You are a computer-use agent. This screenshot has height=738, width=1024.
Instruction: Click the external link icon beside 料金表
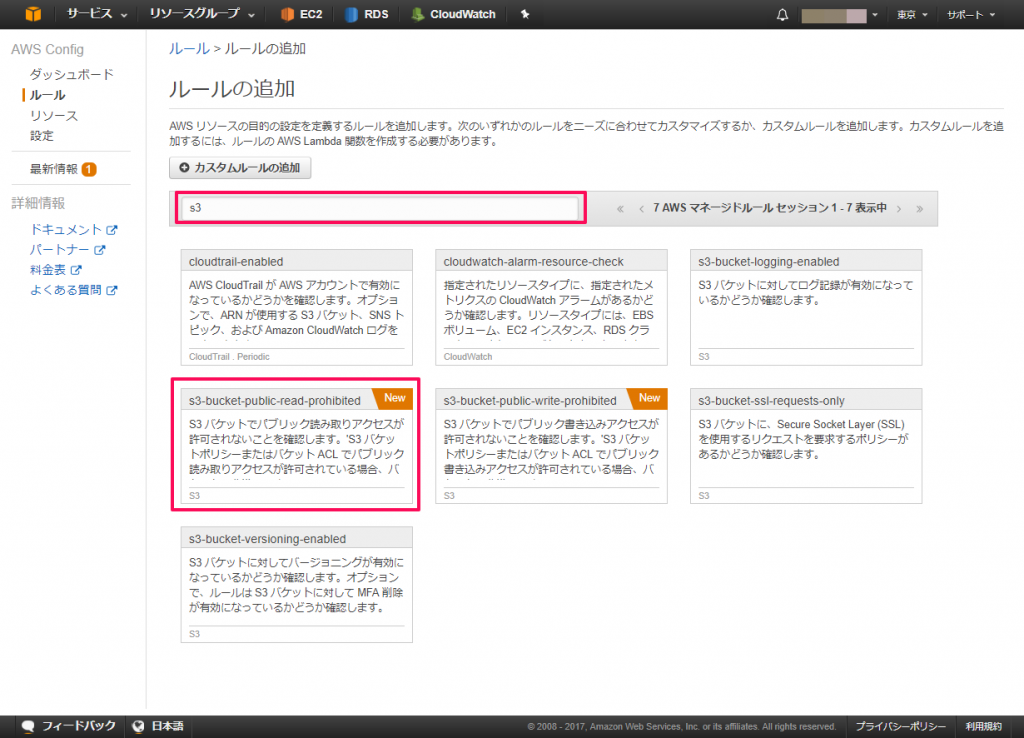pyautogui.click(x=76, y=270)
